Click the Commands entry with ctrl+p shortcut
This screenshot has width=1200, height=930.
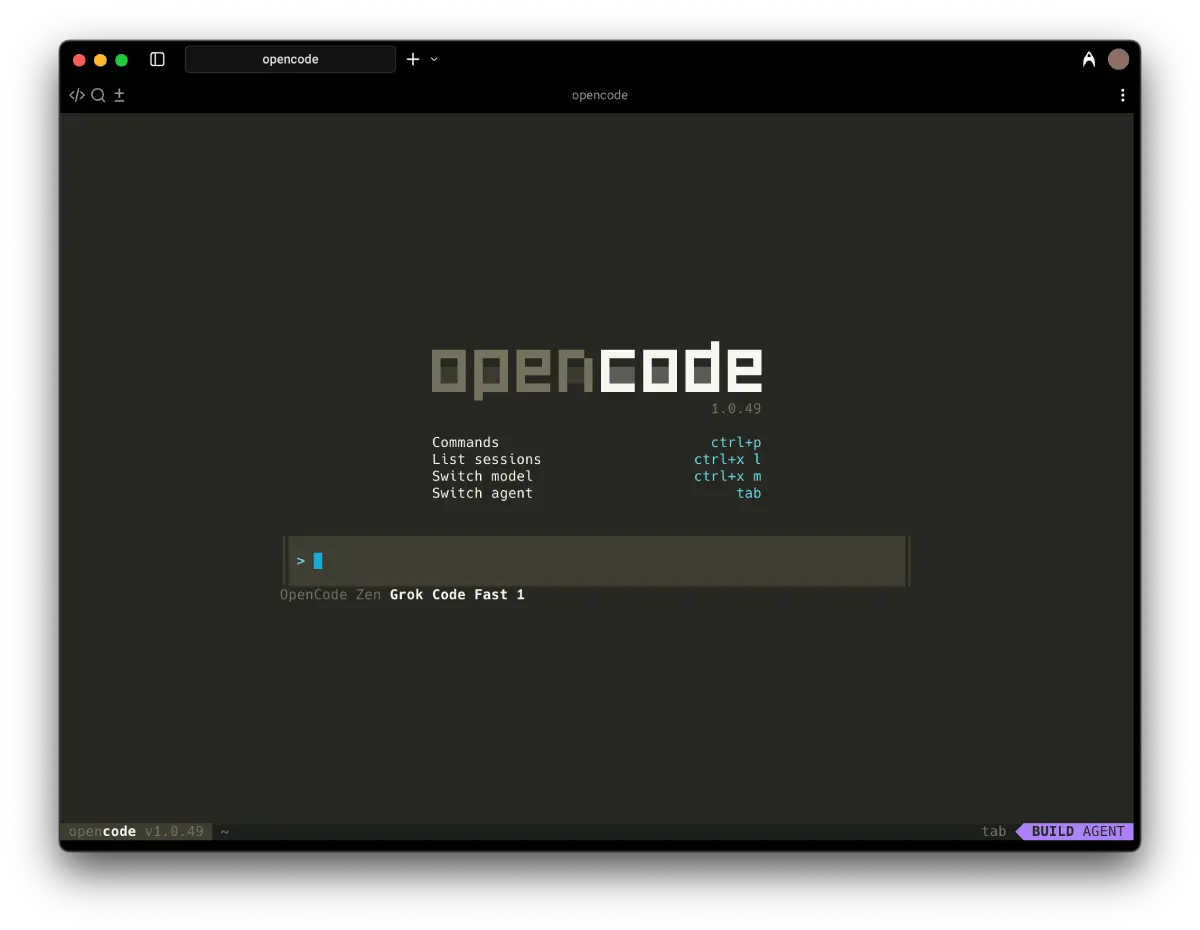(x=465, y=442)
